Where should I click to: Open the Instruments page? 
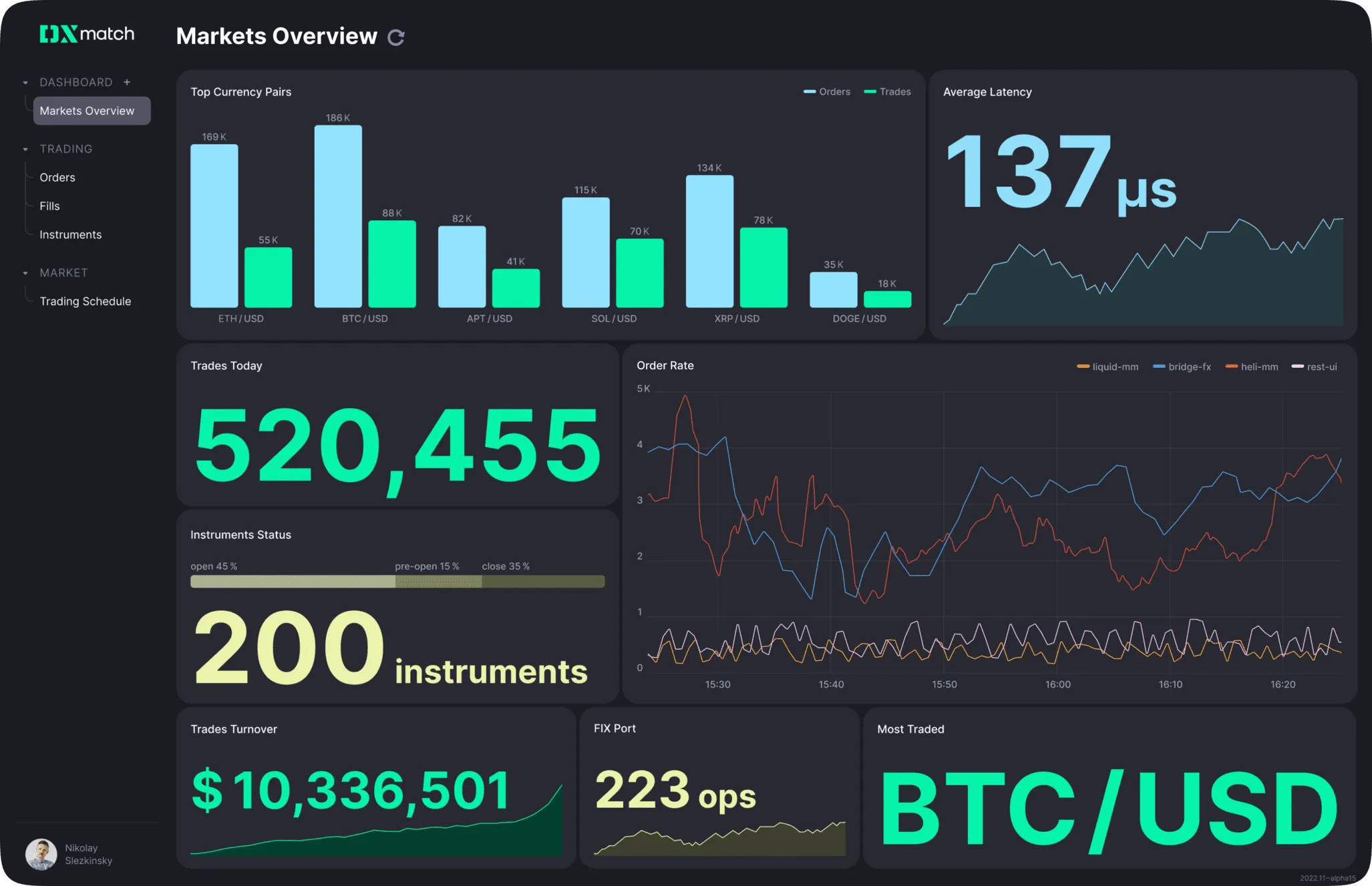[x=70, y=234]
